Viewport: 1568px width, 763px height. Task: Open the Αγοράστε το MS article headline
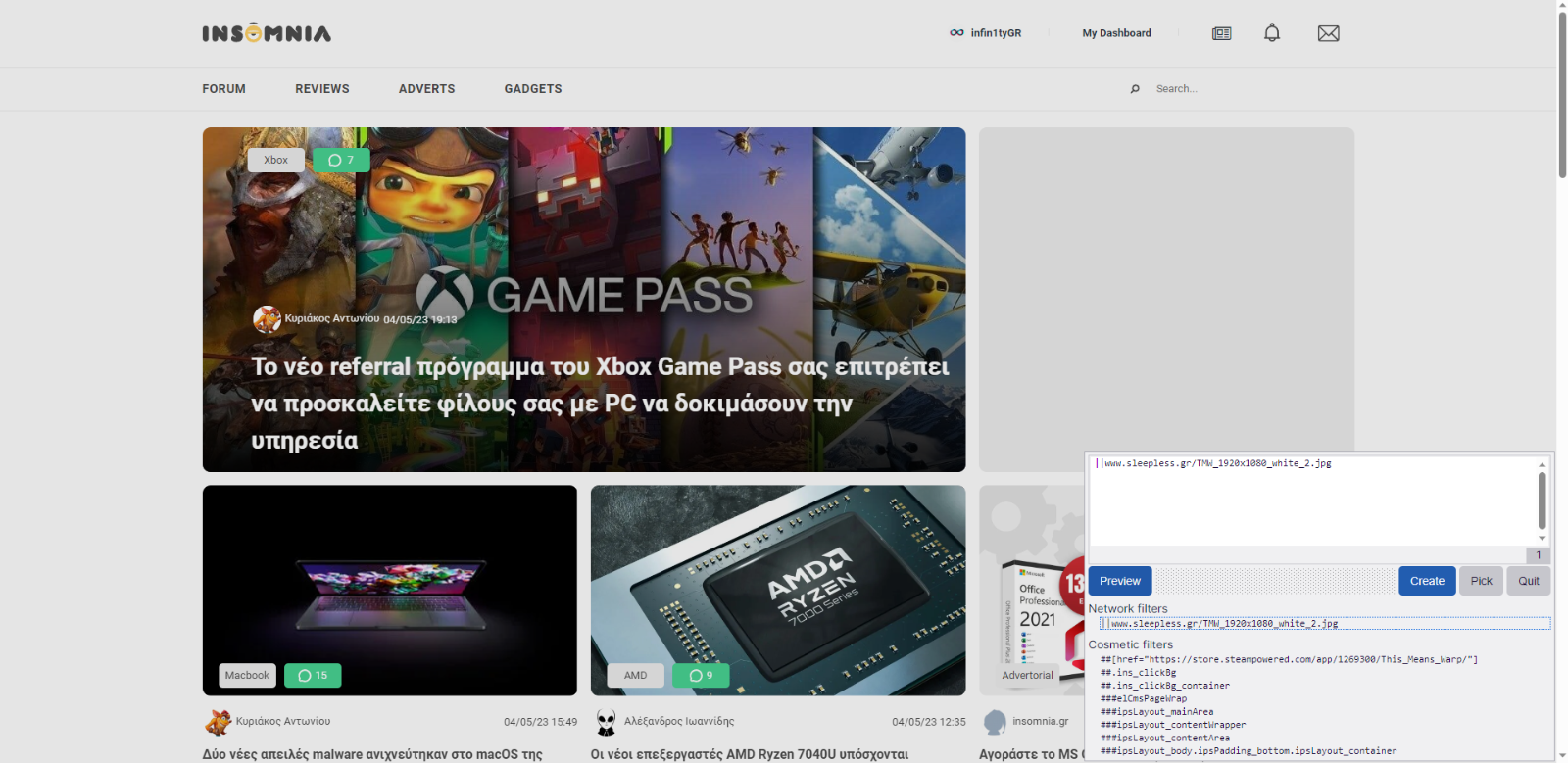click(1031, 754)
